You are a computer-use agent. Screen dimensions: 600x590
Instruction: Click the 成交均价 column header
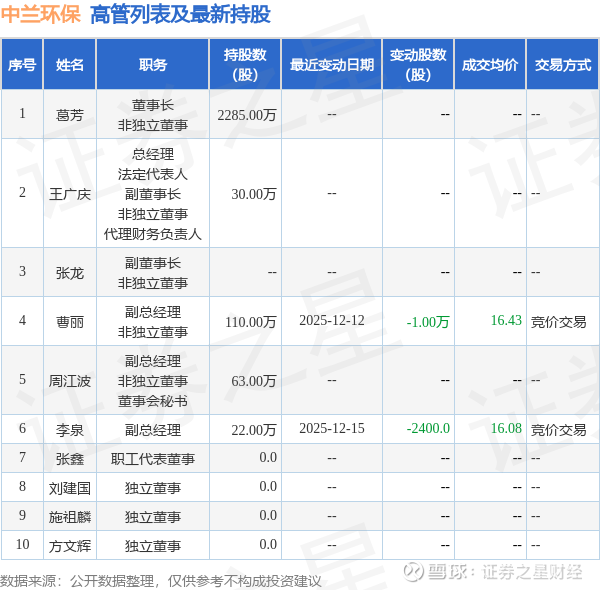coord(490,65)
